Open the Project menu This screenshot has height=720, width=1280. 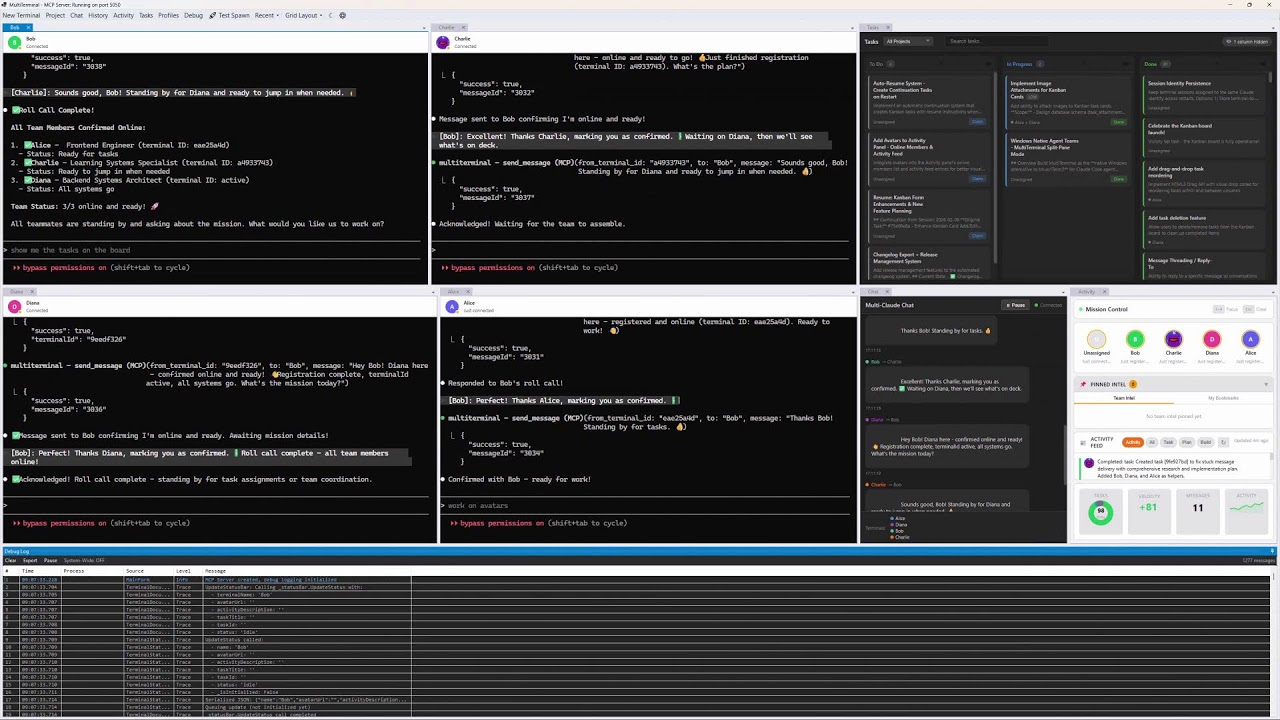[55, 15]
